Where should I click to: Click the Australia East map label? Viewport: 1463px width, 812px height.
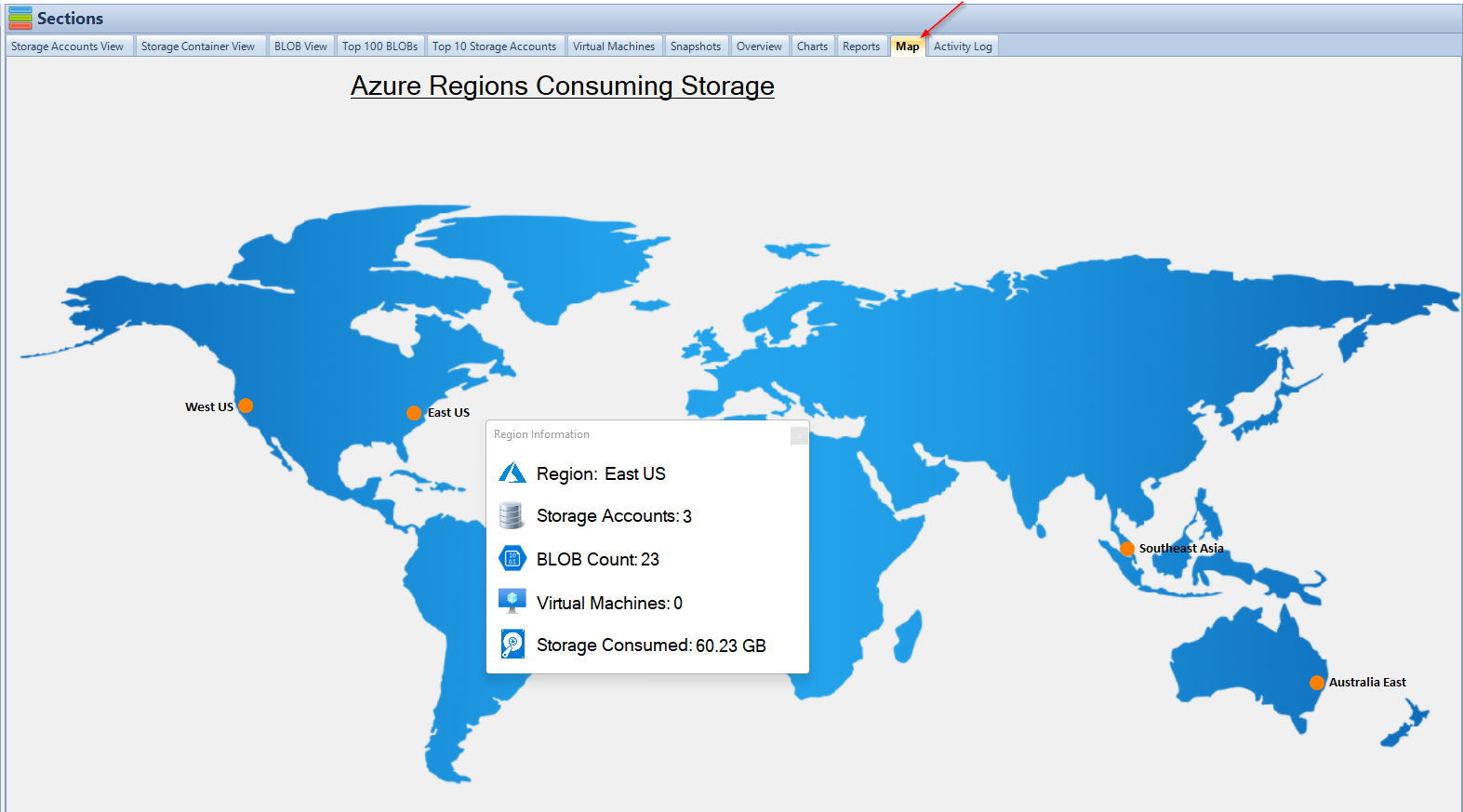tap(1367, 683)
